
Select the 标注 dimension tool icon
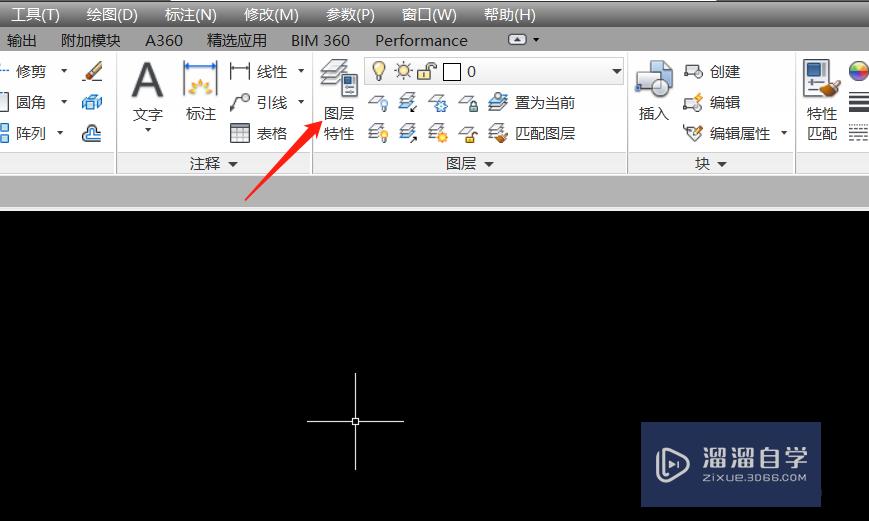coord(200,79)
